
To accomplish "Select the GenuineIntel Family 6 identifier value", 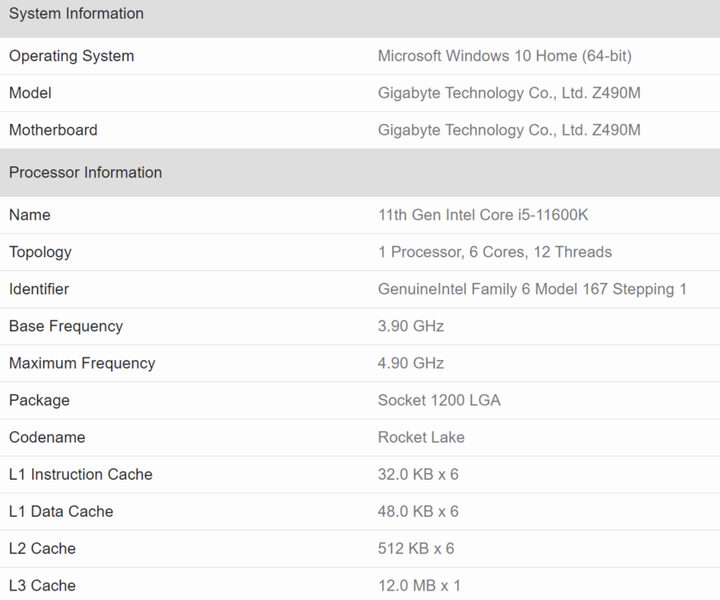I will (x=532, y=289).
